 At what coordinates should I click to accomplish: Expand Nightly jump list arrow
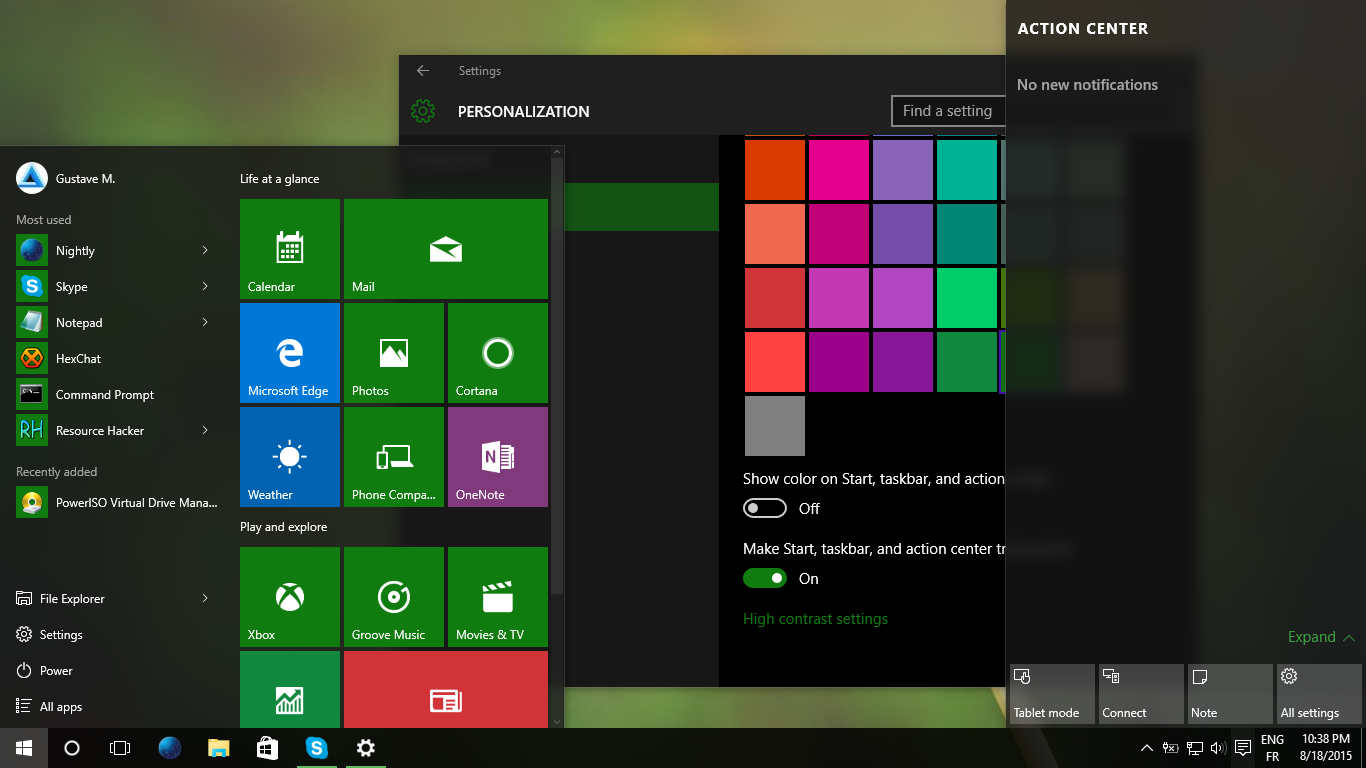pyautogui.click(x=205, y=250)
